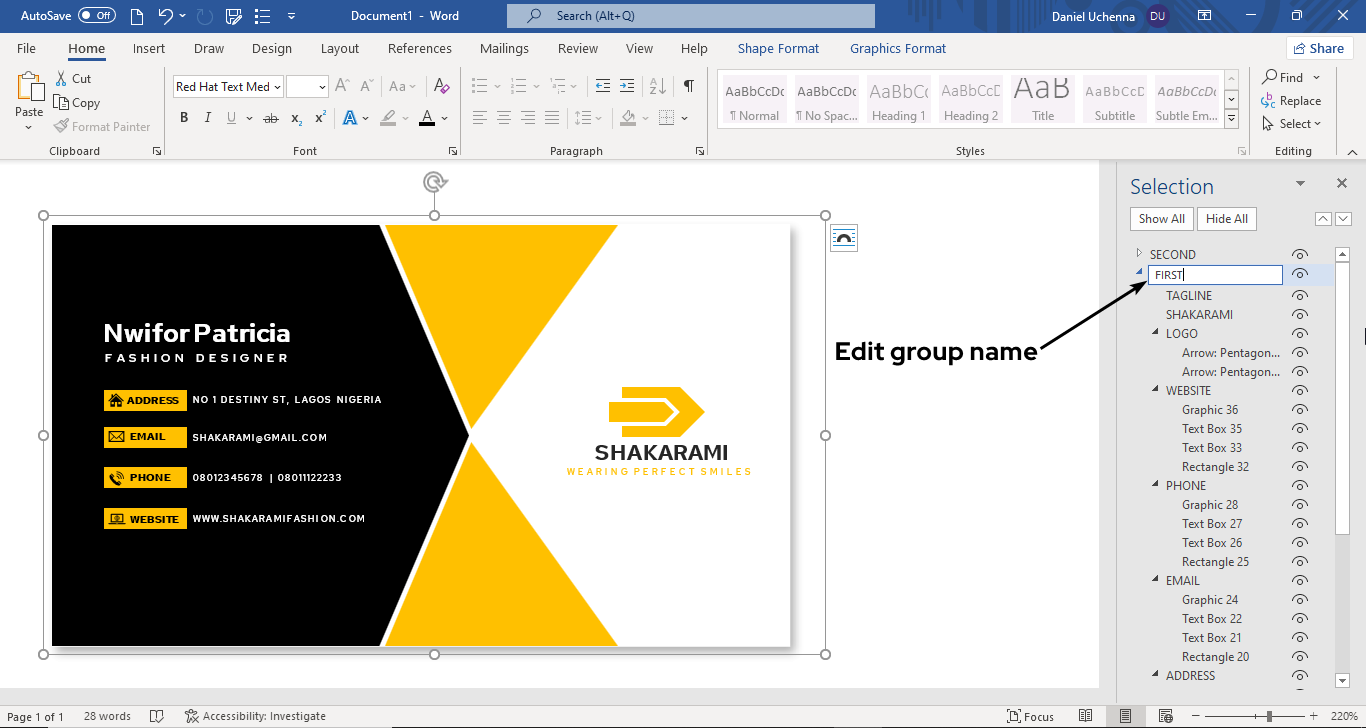Open the font name dropdown

[x=277, y=87]
